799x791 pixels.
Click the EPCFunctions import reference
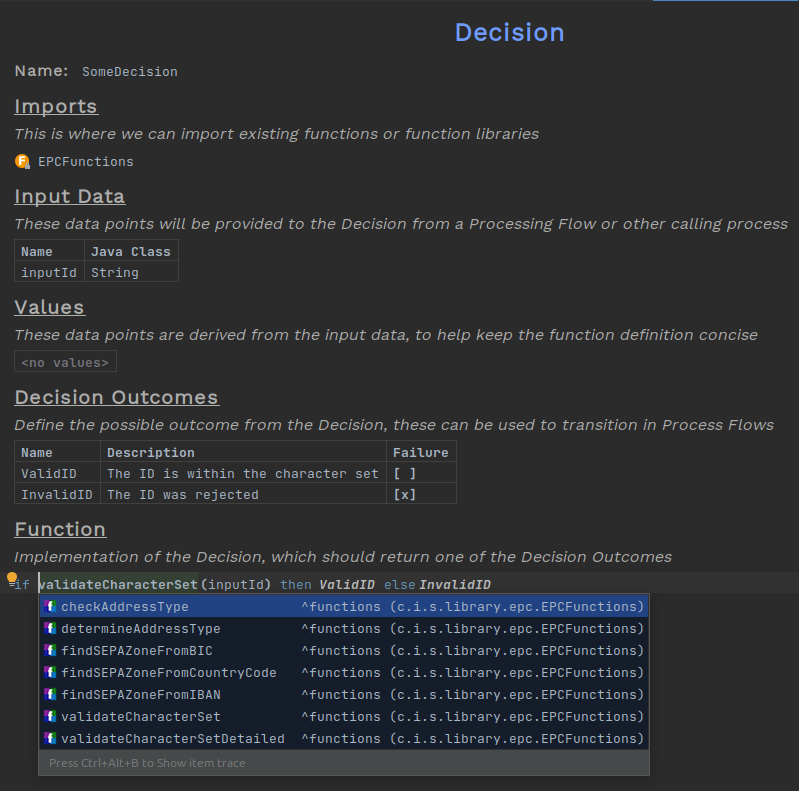(86, 162)
